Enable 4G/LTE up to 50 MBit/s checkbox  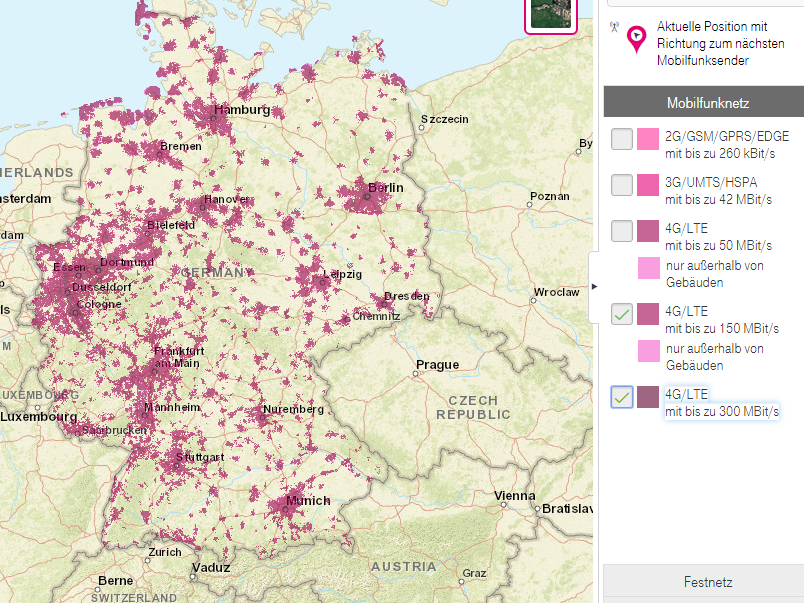pyautogui.click(x=621, y=231)
